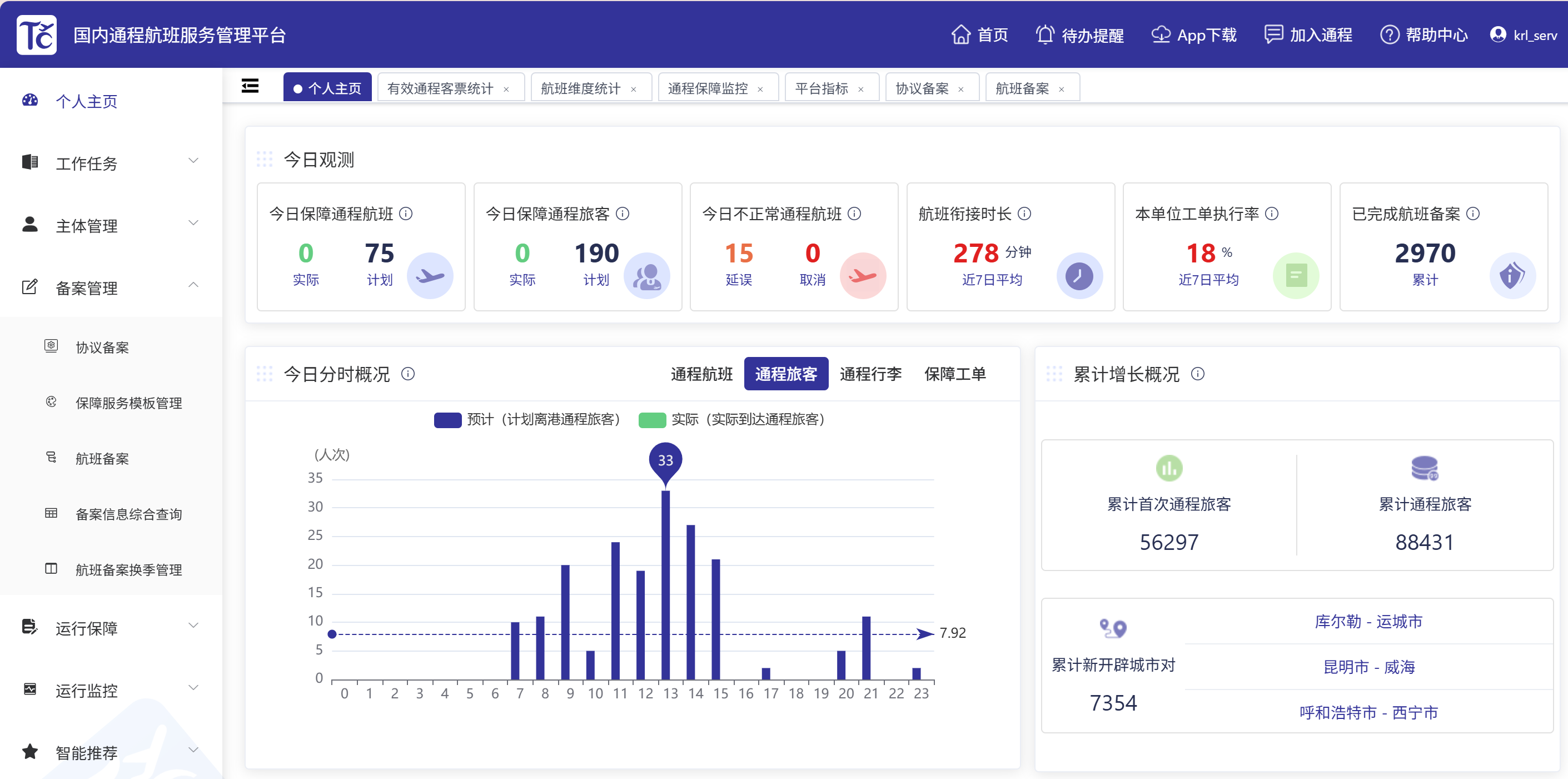
Task: Click the TC platform logo
Action: (x=37, y=34)
